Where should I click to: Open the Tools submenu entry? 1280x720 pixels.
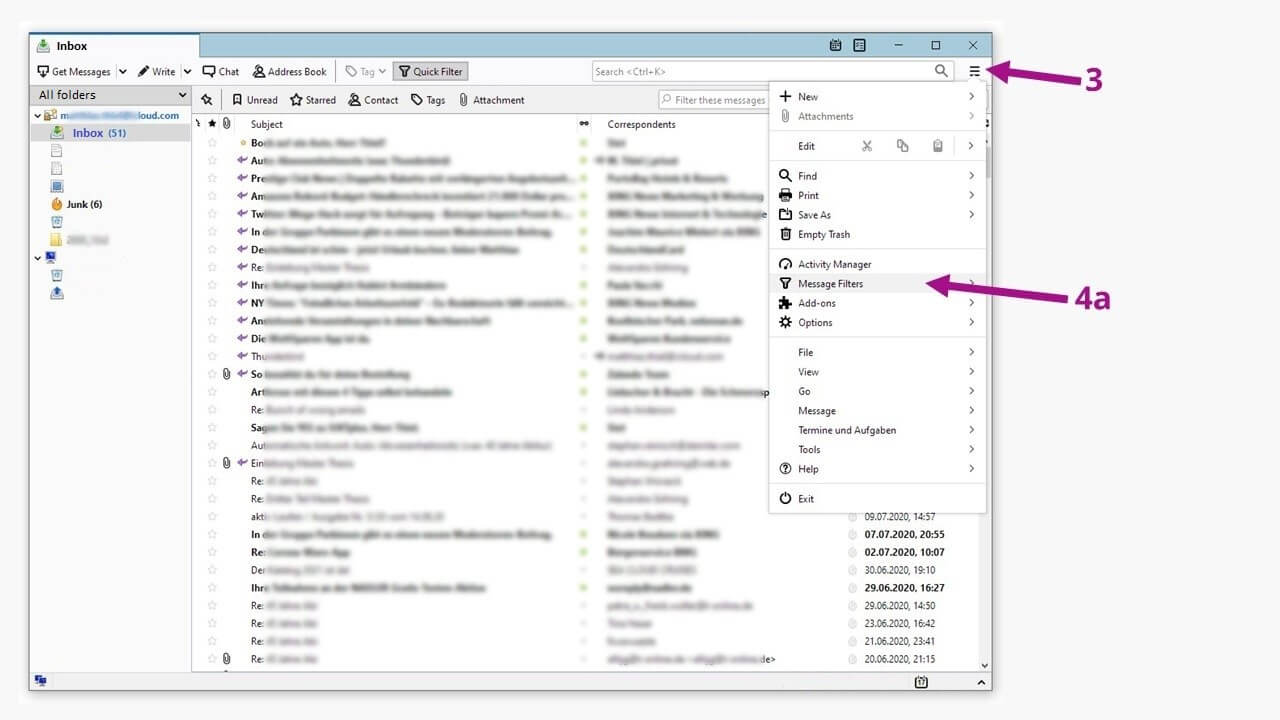click(x=877, y=450)
